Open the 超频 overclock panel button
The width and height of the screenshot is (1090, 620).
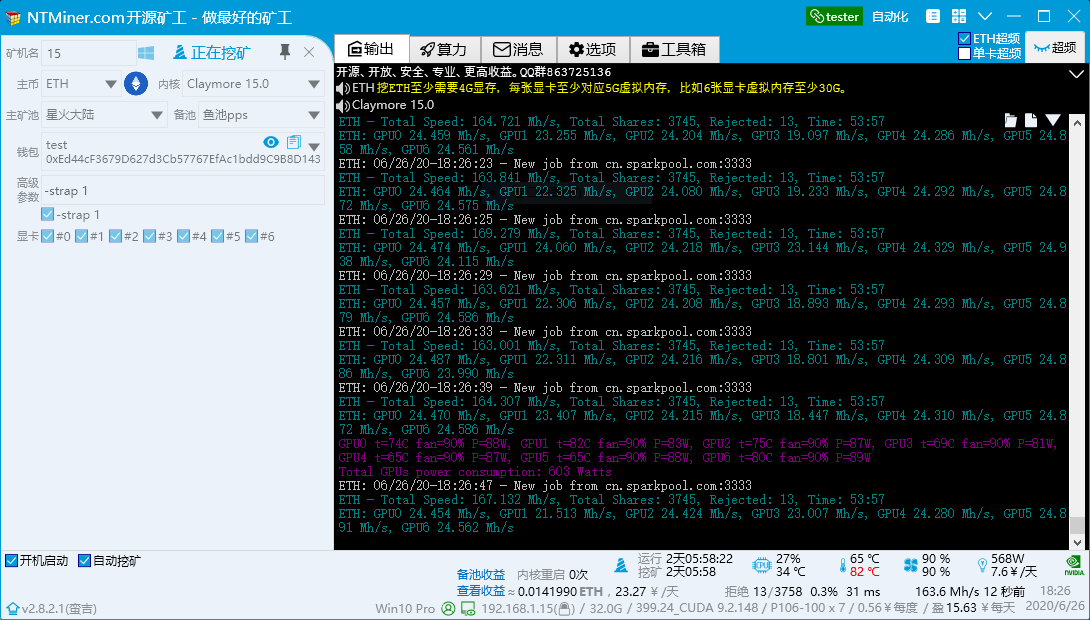1055,47
